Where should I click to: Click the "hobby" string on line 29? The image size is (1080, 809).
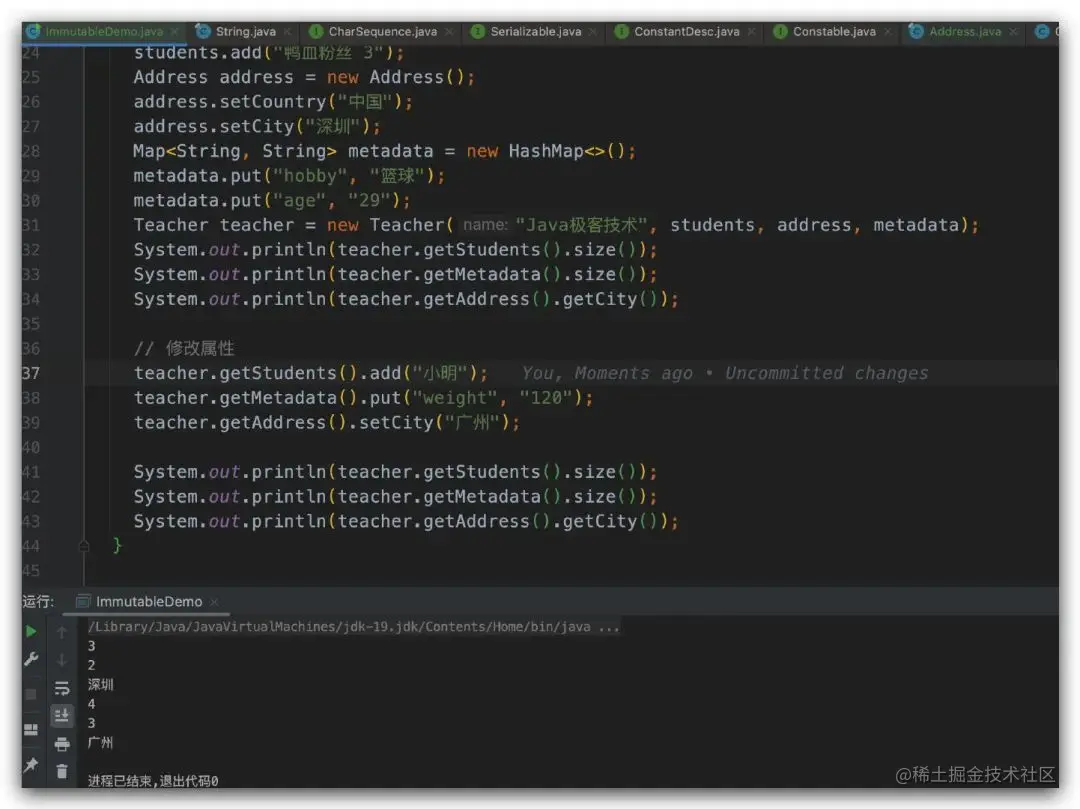pyautogui.click(x=310, y=176)
